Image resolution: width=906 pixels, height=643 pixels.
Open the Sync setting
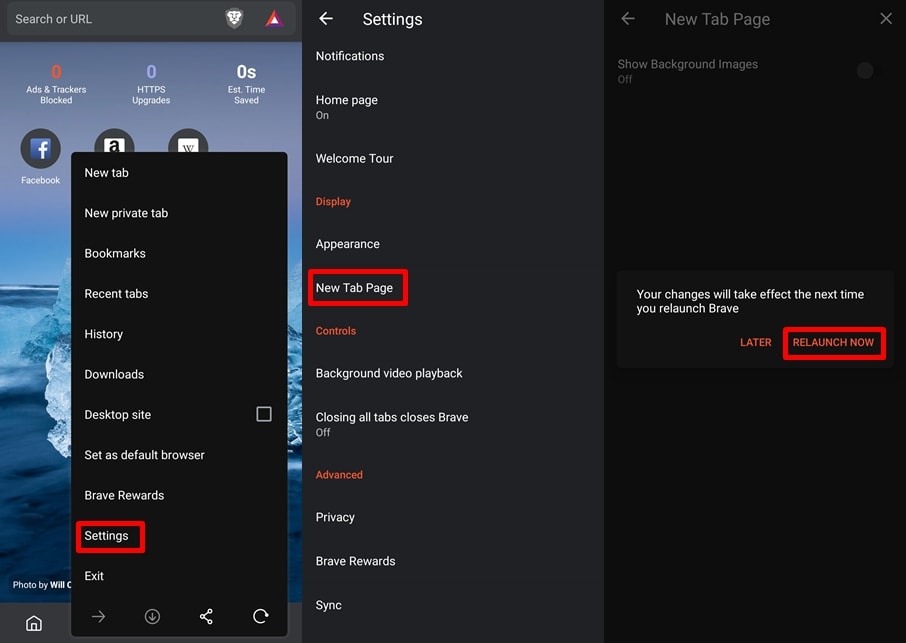(453, 605)
